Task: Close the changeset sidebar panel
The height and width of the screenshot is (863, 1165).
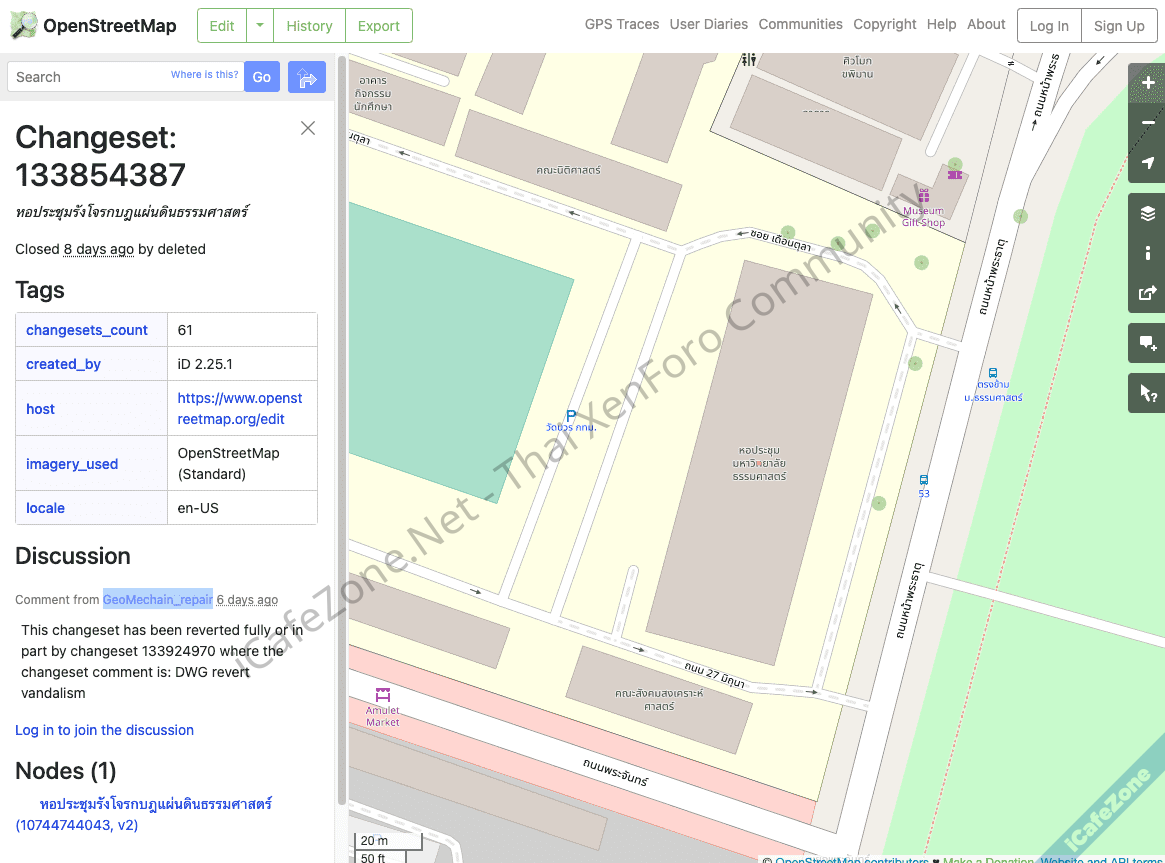Action: tap(308, 128)
